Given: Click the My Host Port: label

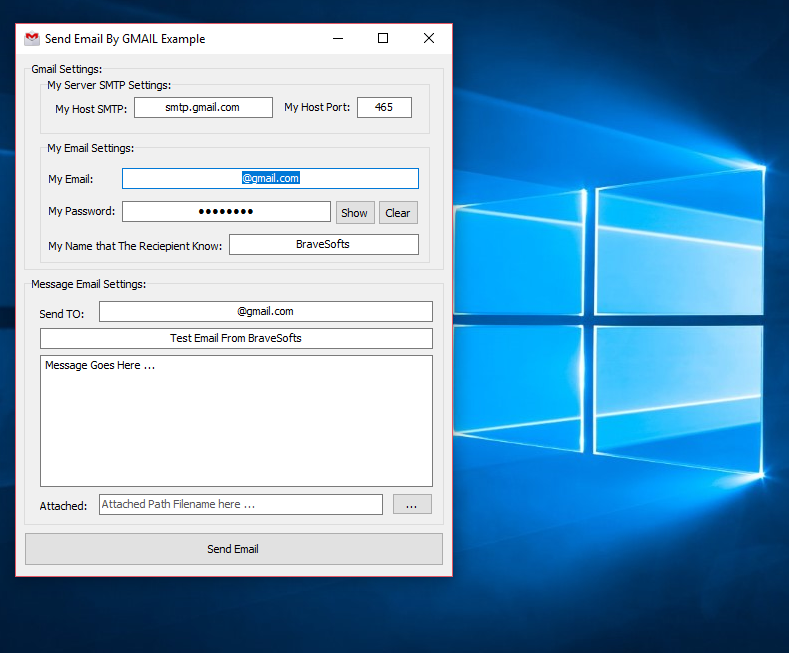Looking at the screenshot, I should [317, 107].
